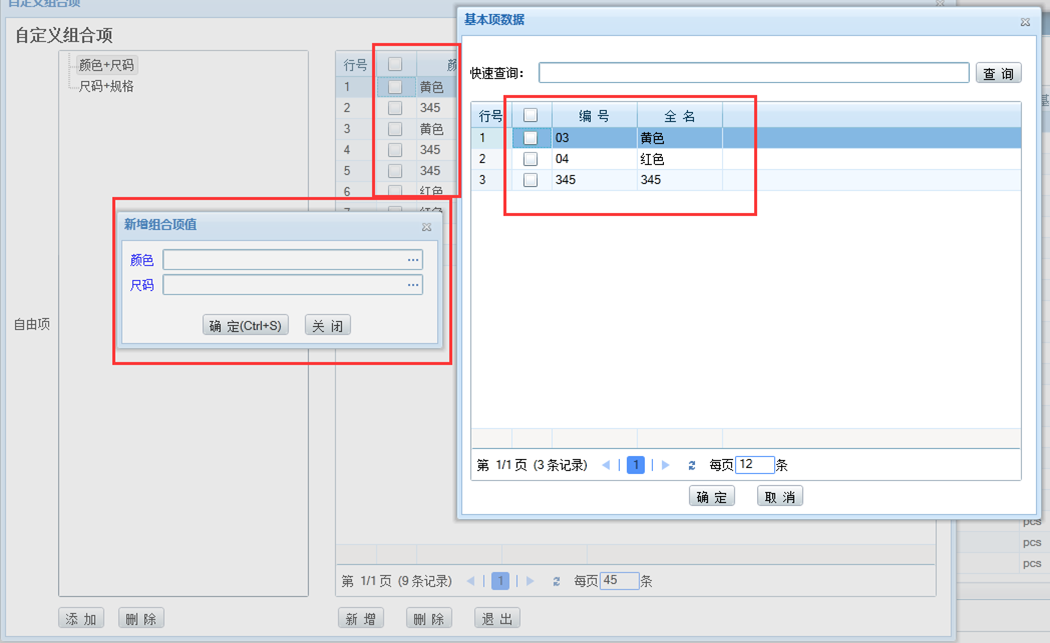
Task: Click previous page arrow on bottom pagination bar
Action: pos(470,580)
